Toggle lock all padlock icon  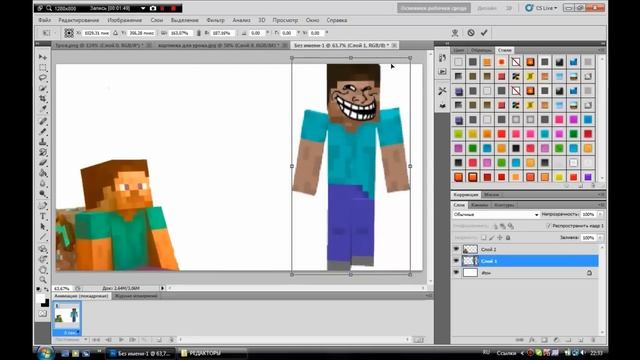pos(508,238)
